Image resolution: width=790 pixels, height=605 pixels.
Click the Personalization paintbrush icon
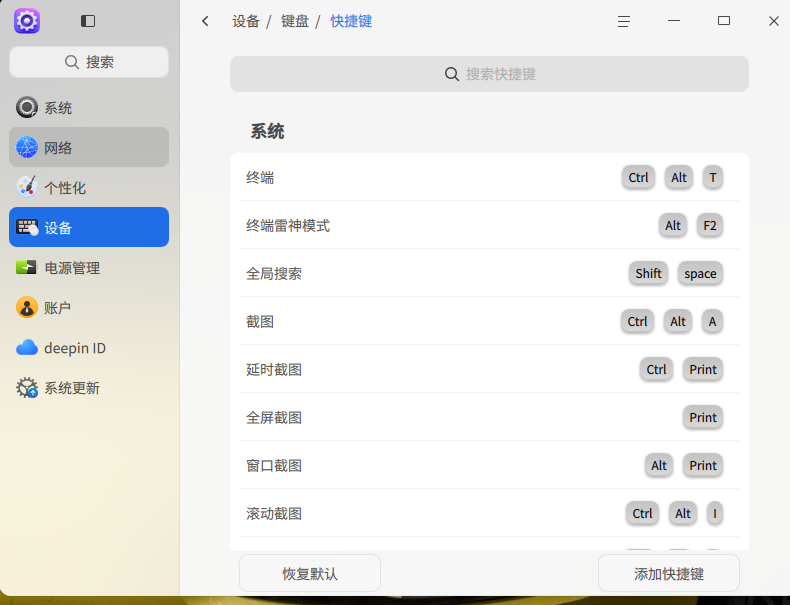click(x=26, y=187)
